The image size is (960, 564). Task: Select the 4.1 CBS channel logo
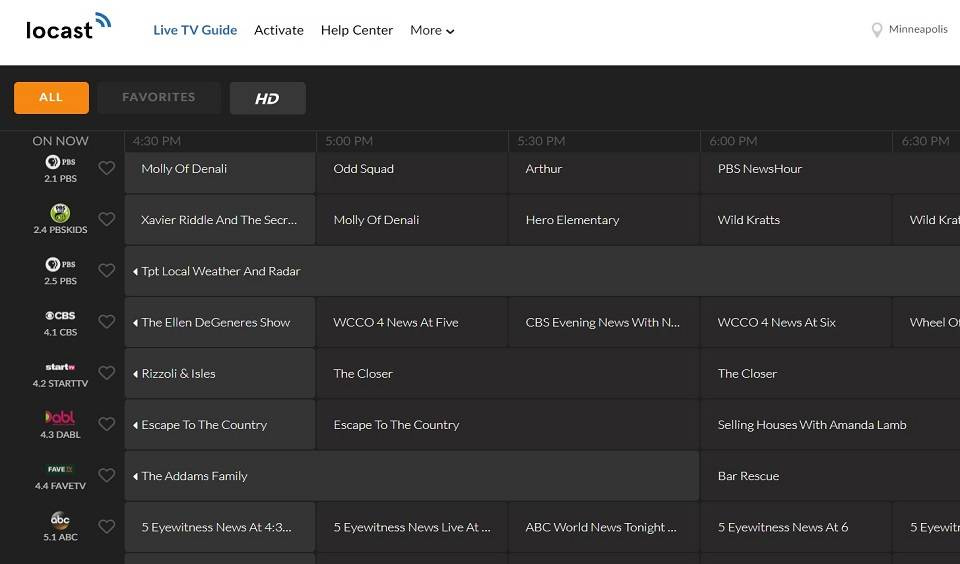60,315
